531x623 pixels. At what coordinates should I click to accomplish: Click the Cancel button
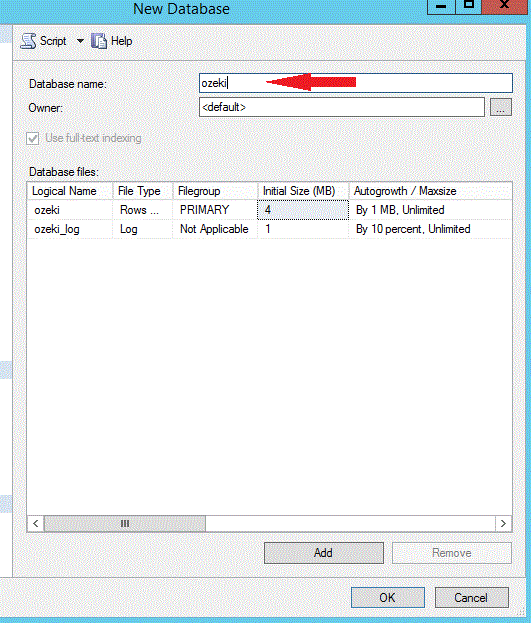pyautogui.click(x=471, y=598)
